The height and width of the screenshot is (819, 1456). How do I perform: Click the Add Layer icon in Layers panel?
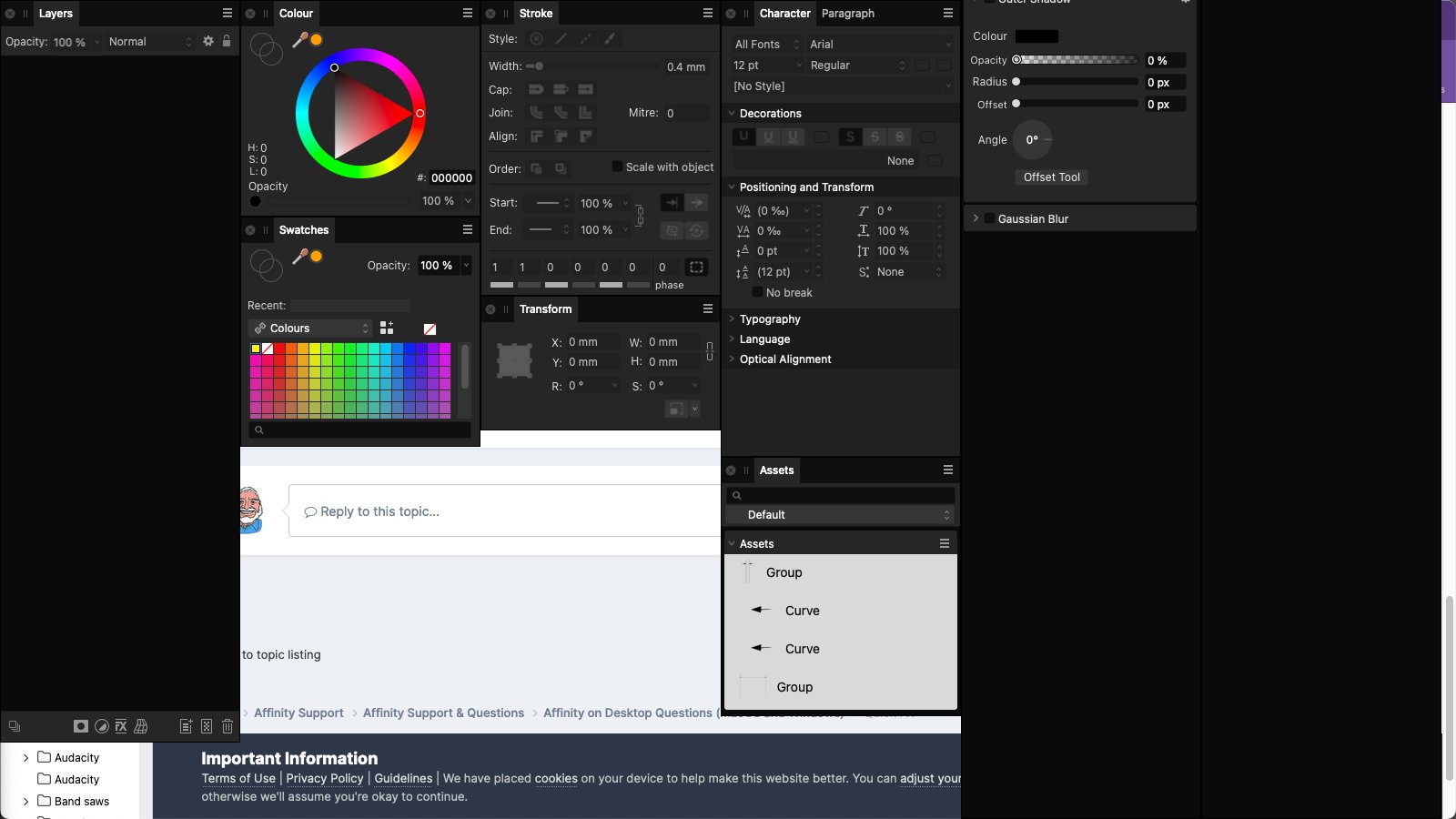186,726
